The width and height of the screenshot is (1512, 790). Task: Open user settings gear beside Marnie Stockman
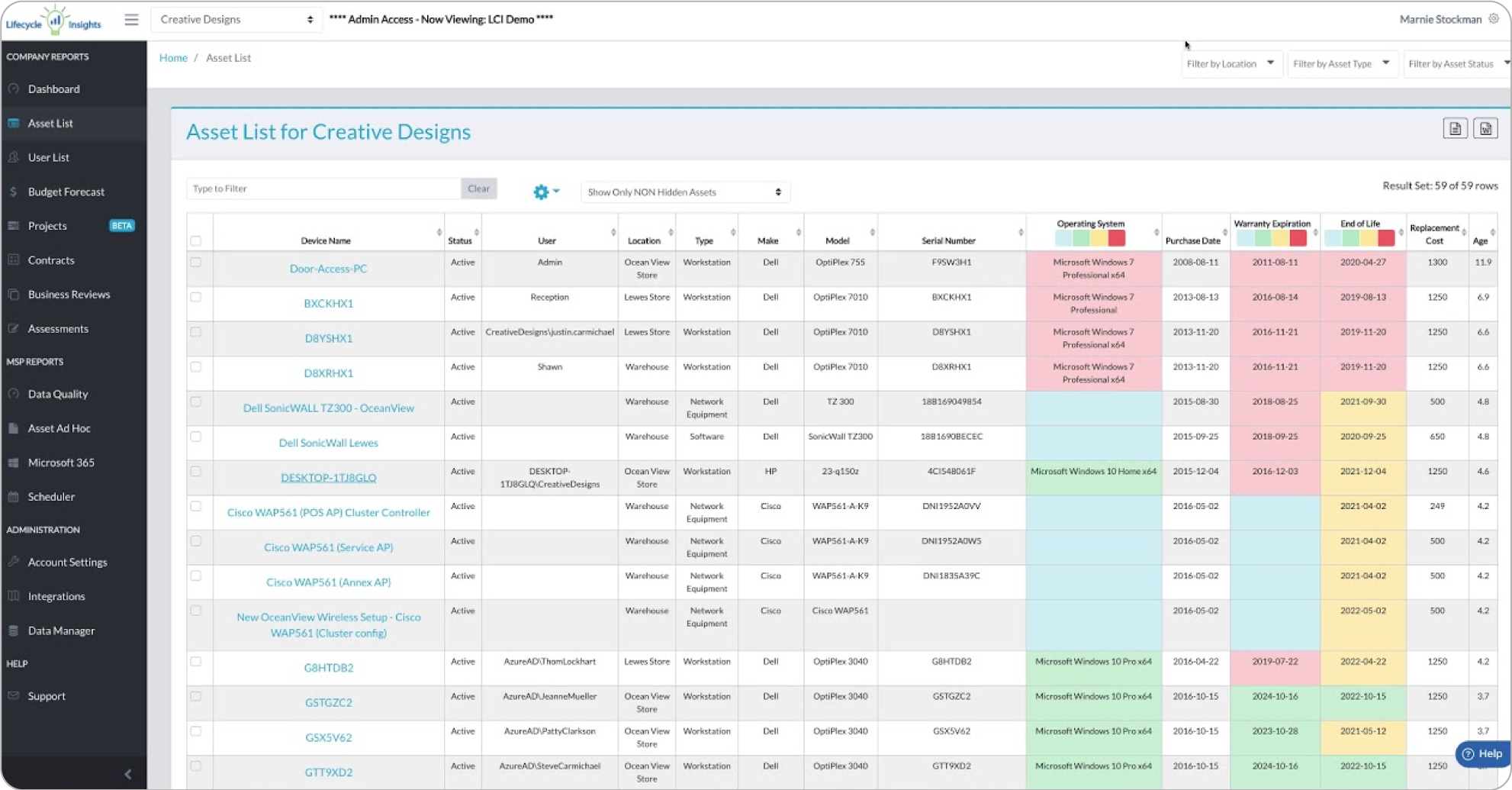pyautogui.click(x=1494, y=19)
